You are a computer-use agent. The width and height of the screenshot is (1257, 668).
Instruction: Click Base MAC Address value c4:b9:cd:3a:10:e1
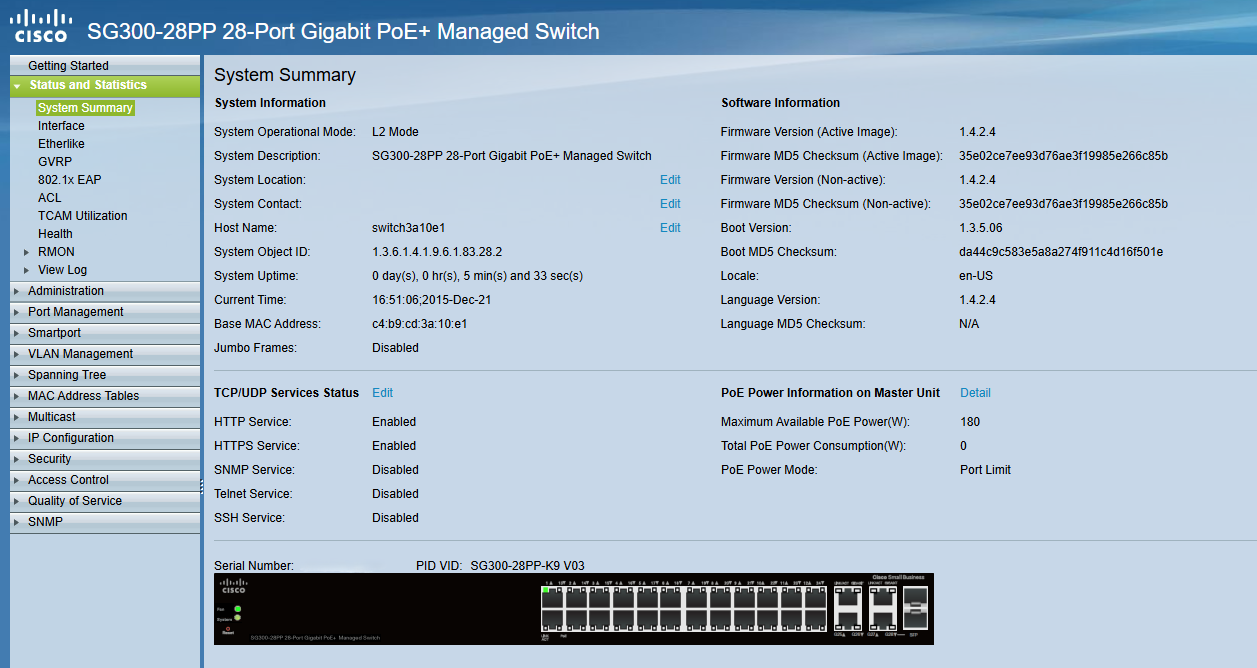click(x=420, y=324)
